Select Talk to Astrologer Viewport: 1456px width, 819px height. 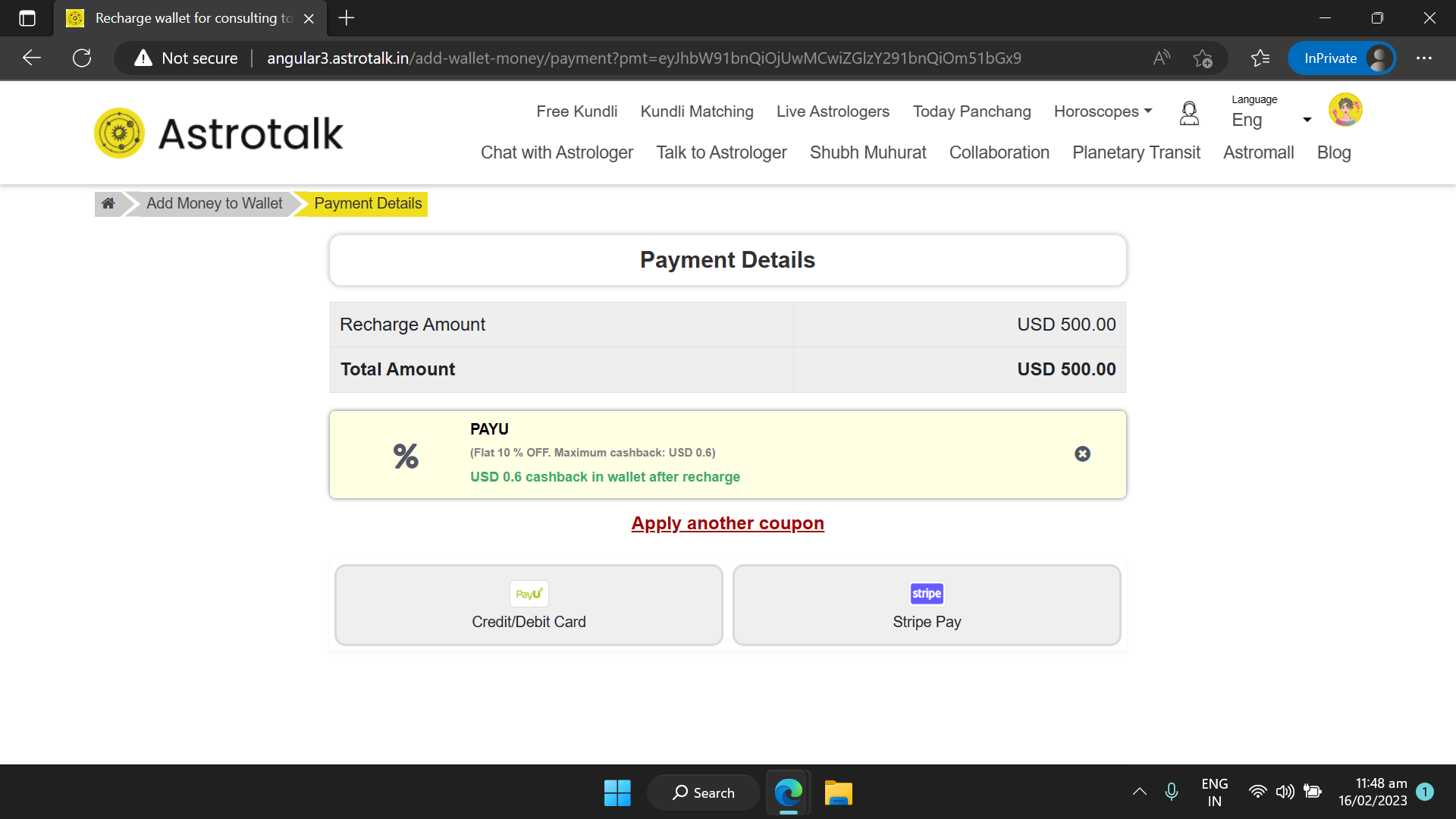[x=721, y=152]
